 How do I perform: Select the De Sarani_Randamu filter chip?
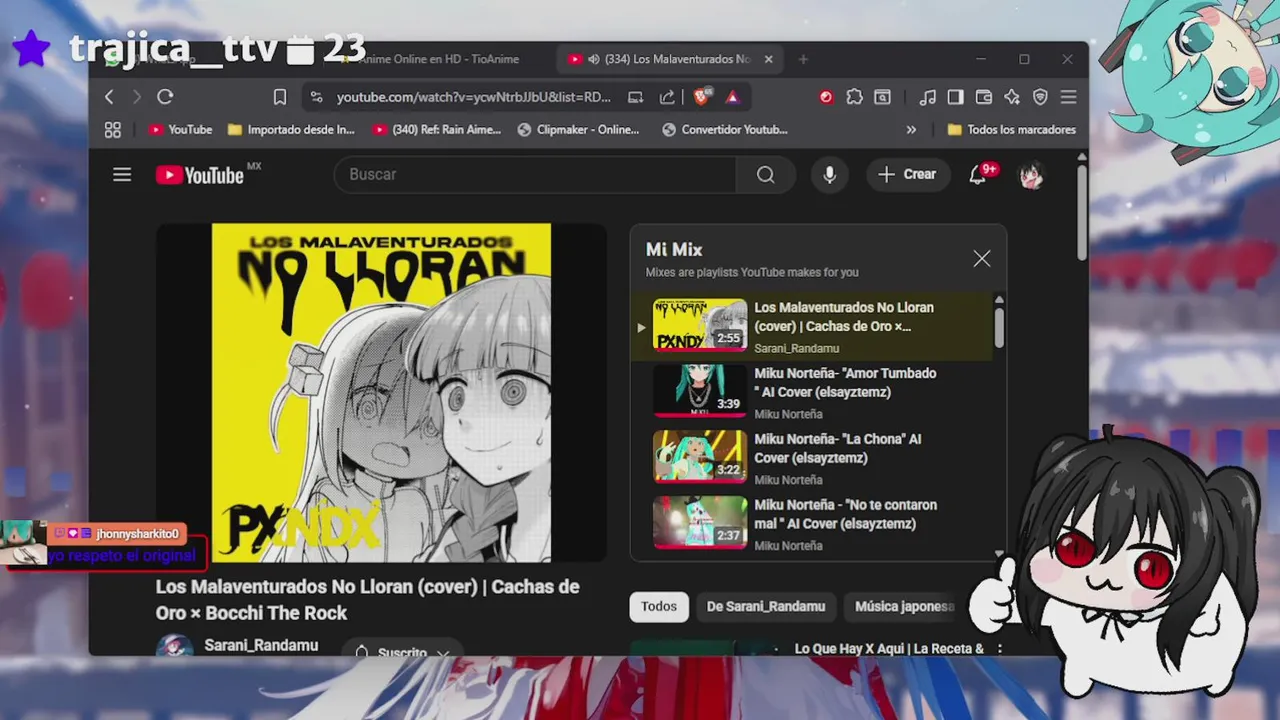766,607
